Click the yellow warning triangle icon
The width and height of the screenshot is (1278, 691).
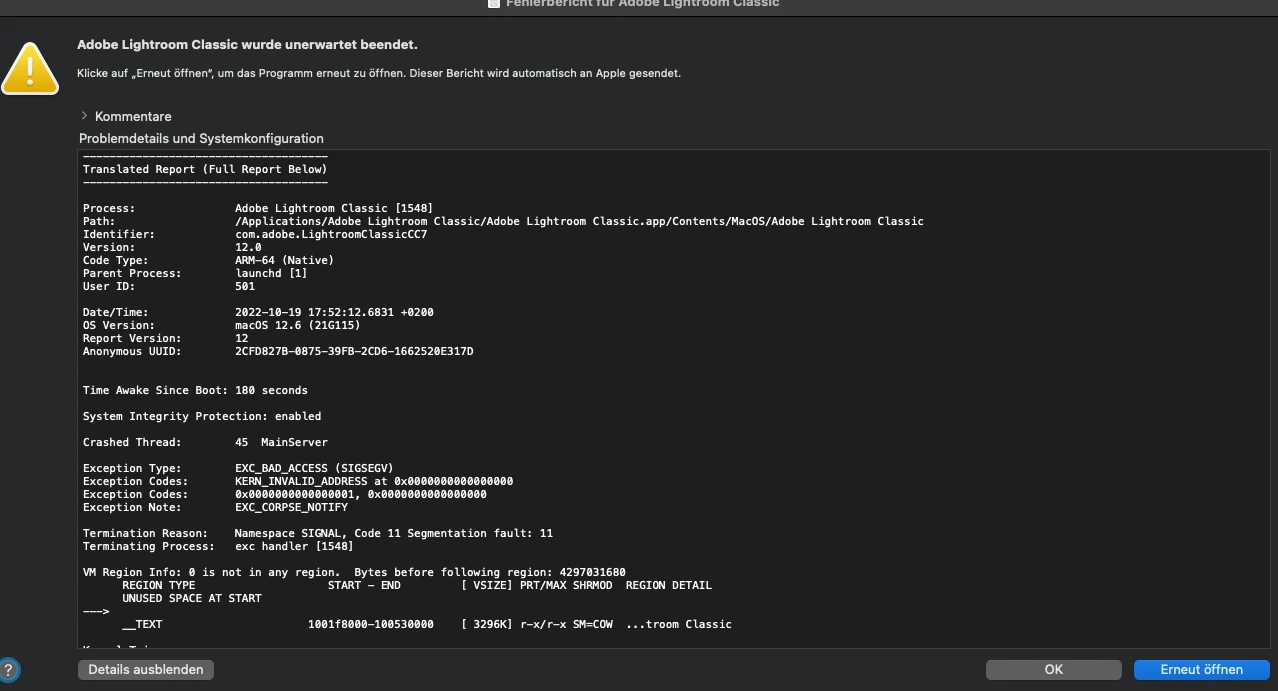(29, 68)
